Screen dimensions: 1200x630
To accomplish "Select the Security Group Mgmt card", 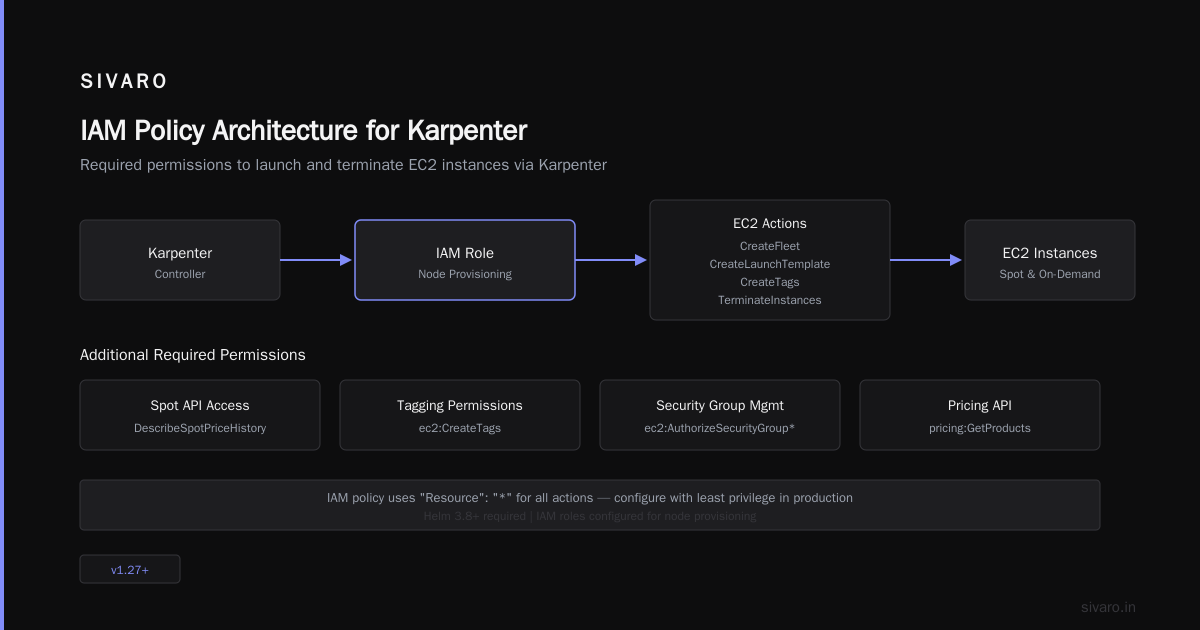I will point(720,415).
